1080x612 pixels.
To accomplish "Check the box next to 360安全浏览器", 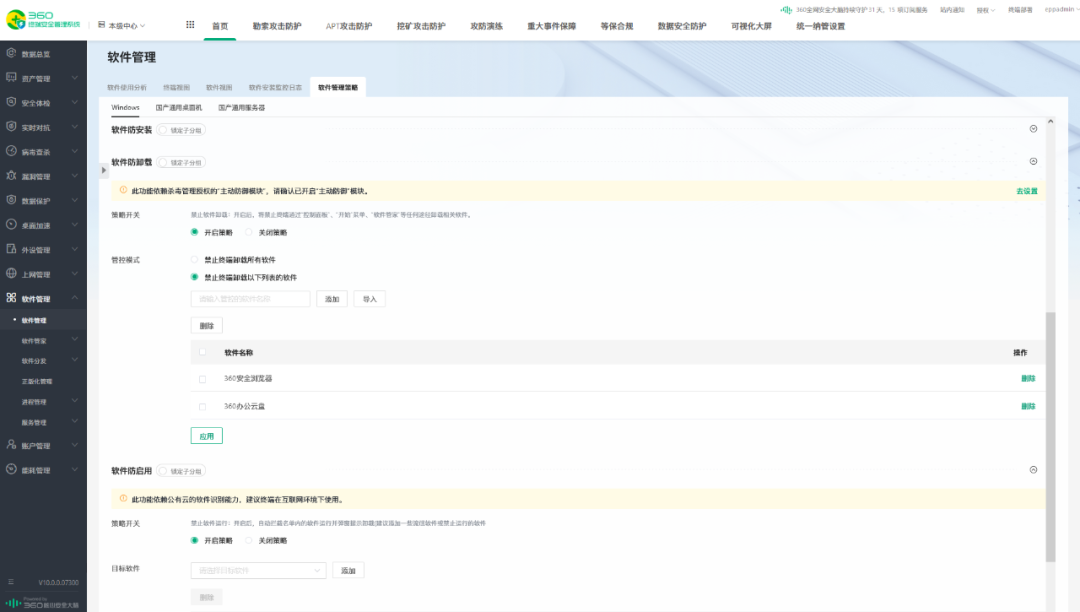I will click(x=204, y=380).
